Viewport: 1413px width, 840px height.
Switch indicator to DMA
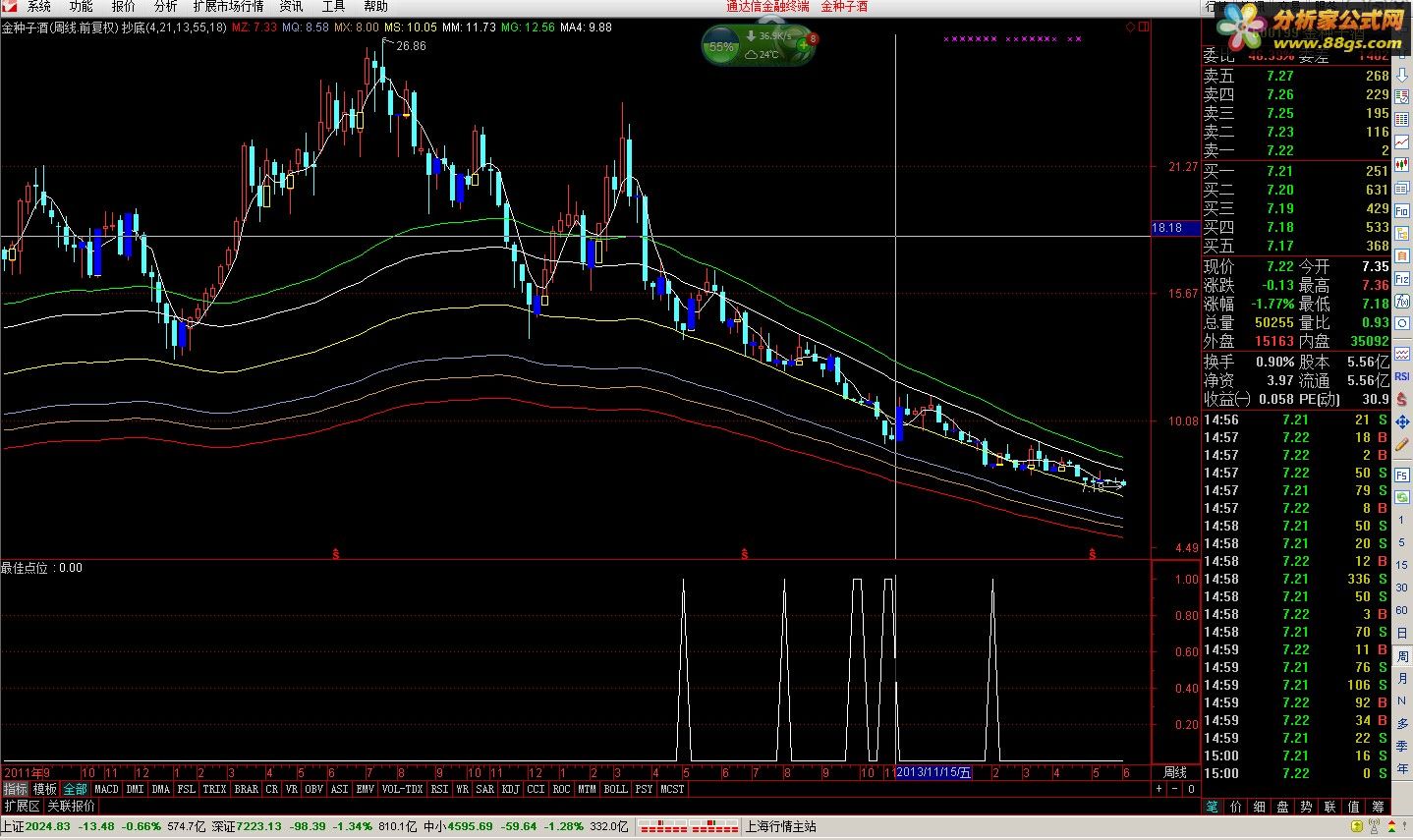(x=161, y=789)
